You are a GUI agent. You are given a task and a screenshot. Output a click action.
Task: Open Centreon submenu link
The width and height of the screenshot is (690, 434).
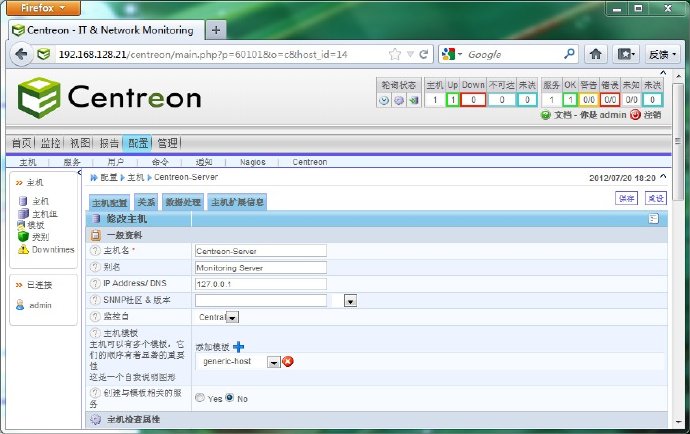[x=310, y=162]
